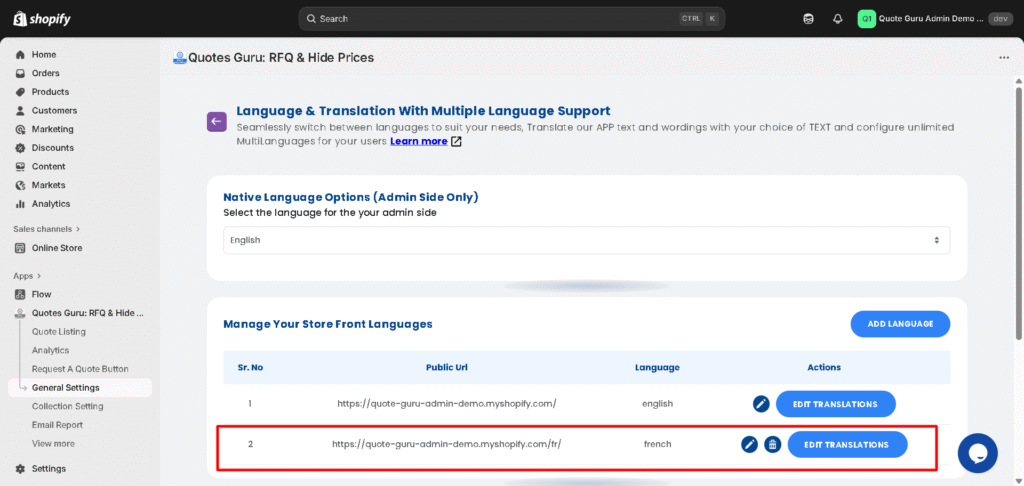Open the three-dot more actions menu
This screenshot has height=486, width=1024.
tap(1003, 58)
